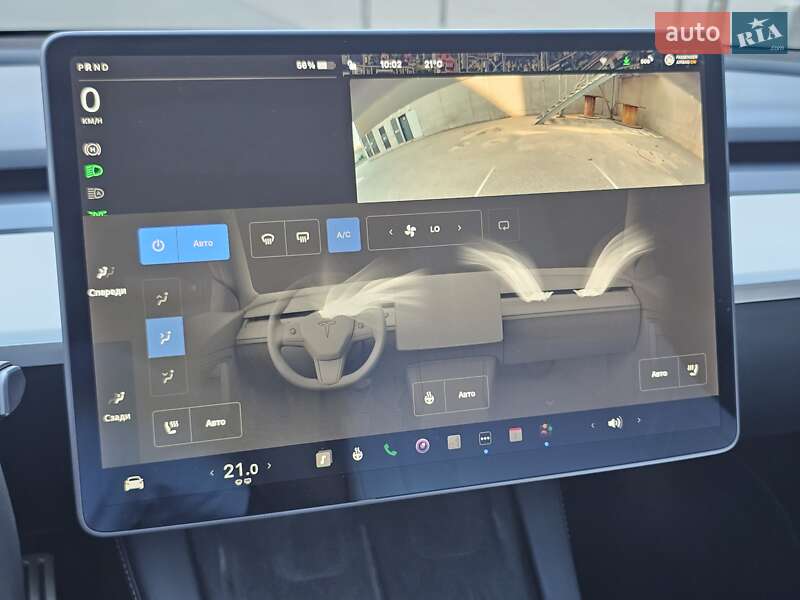The width and height of the screenshot is (800, 600).
Task: Open the app launcher in the dock
Action: [484, 438]
